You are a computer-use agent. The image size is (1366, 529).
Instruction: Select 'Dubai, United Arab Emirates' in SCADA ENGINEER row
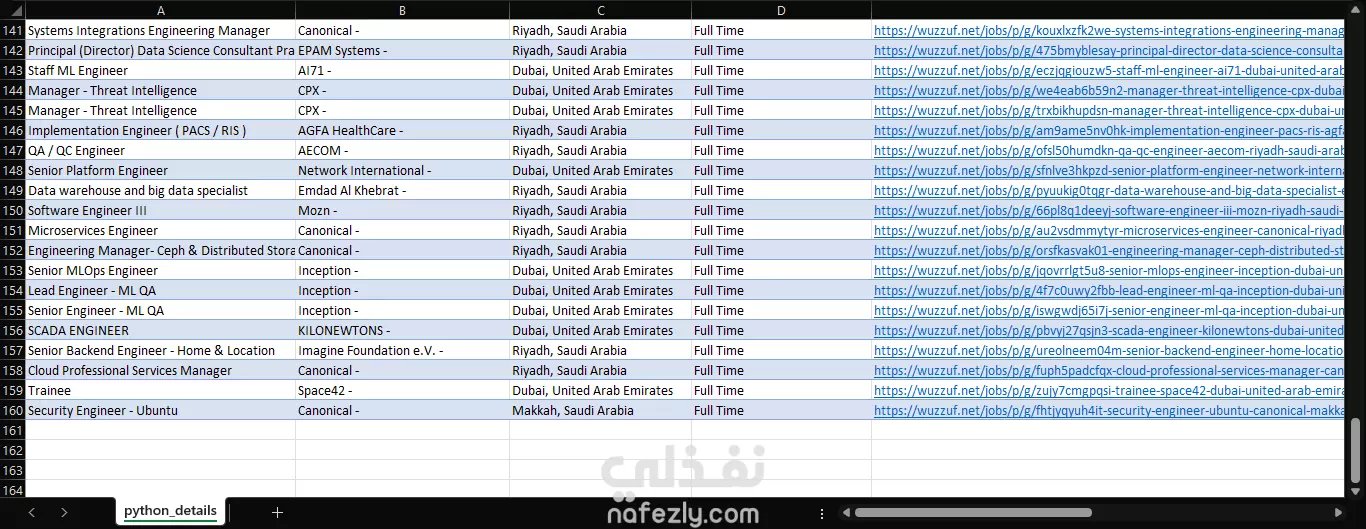[601, 330]
